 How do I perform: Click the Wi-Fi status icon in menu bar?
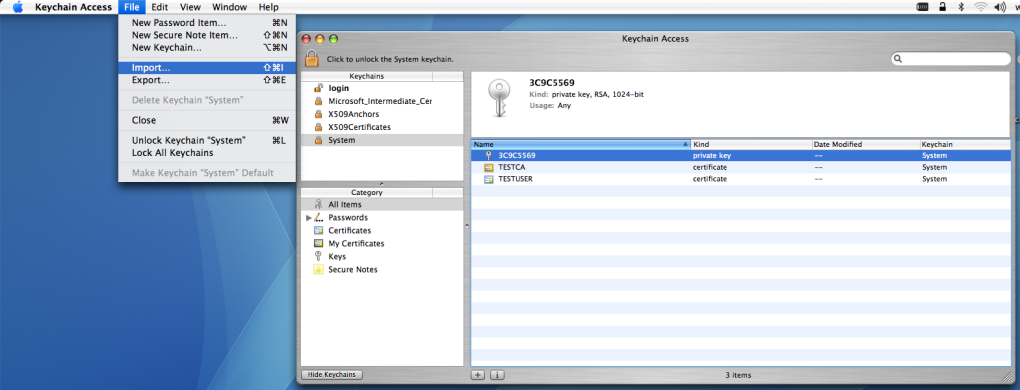pyautogui.click(x=980, y=7)
